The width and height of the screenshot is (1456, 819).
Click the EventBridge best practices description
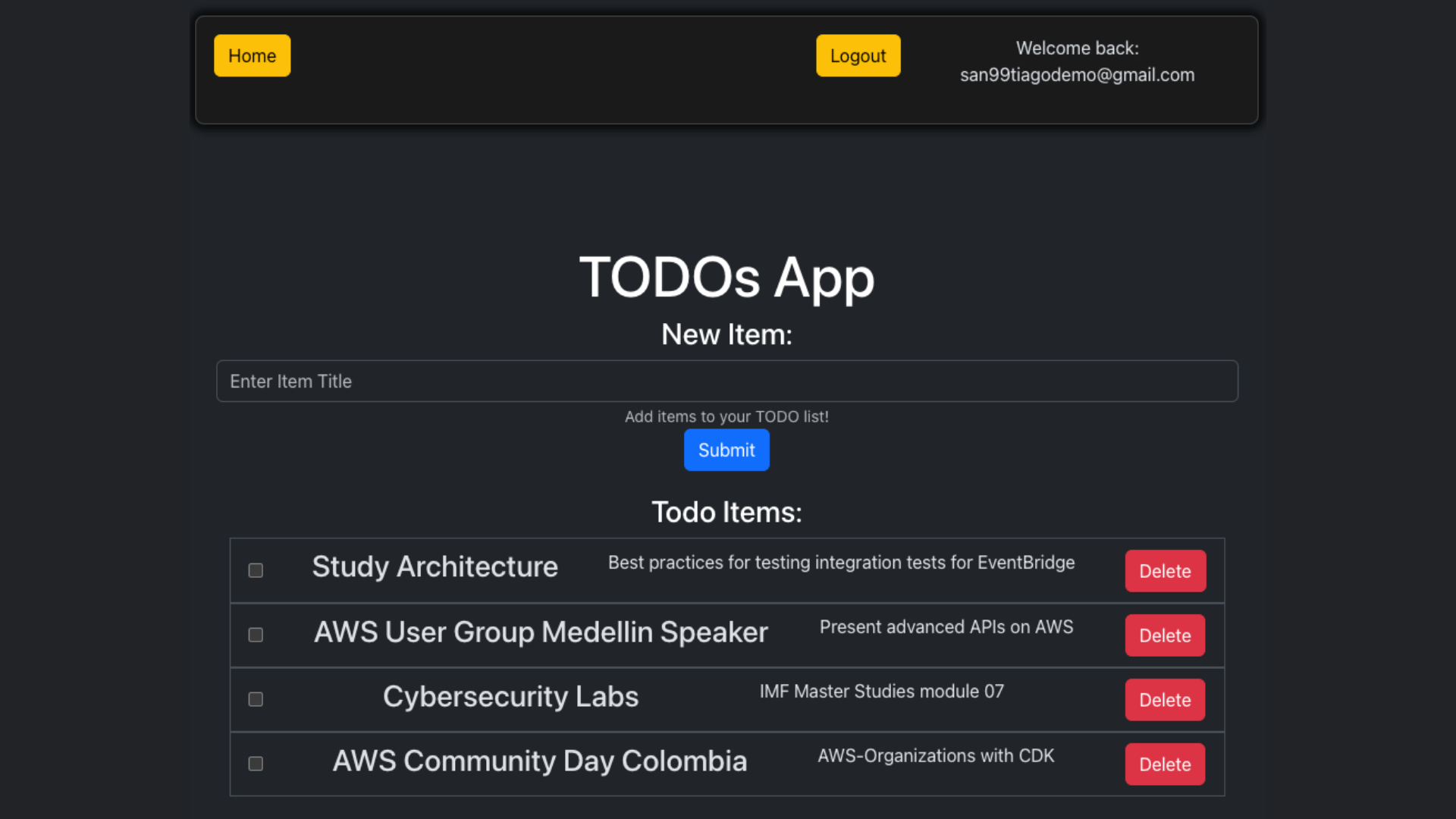point(841,563)
